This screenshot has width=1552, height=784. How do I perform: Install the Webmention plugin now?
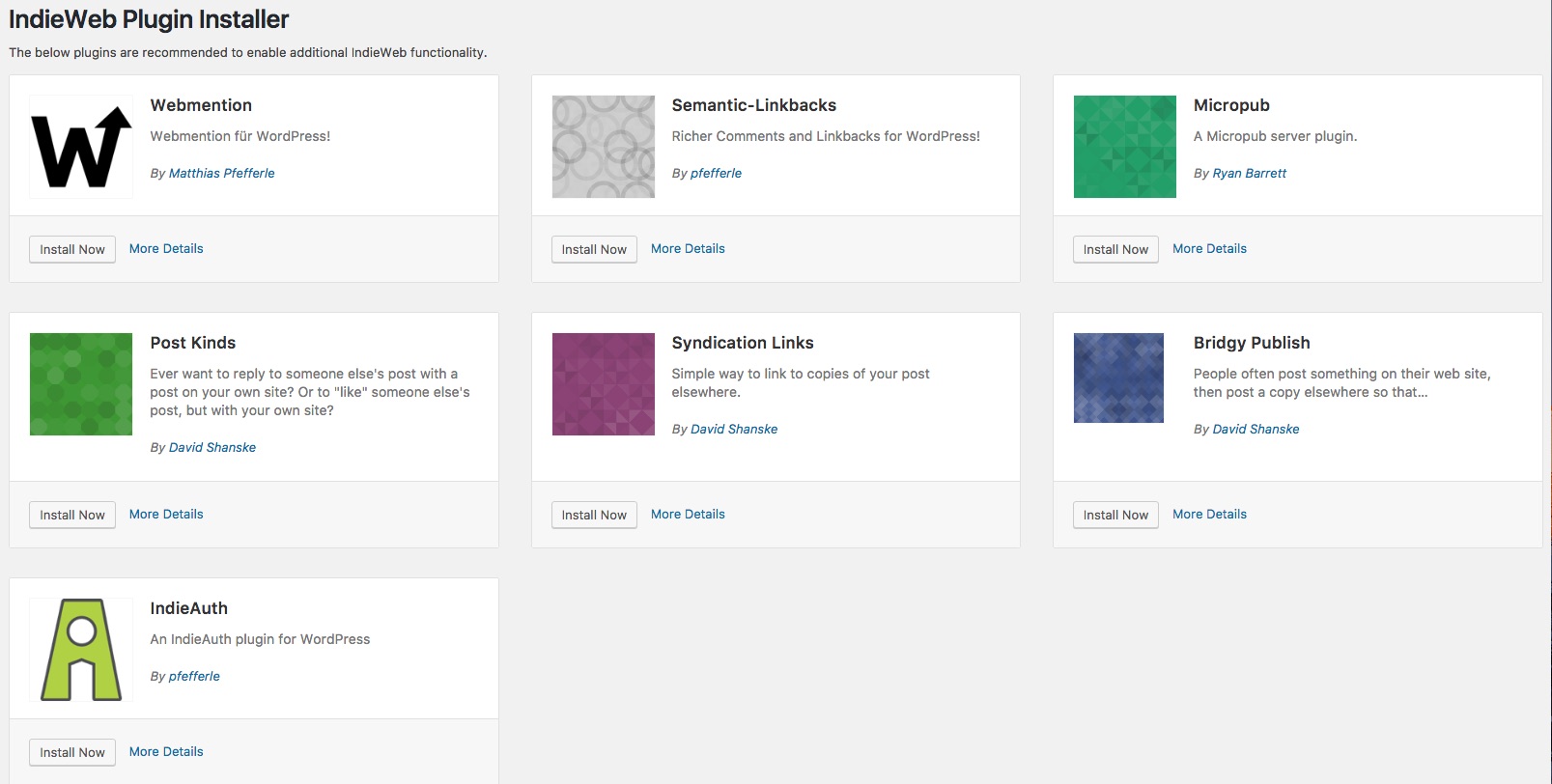72,249
